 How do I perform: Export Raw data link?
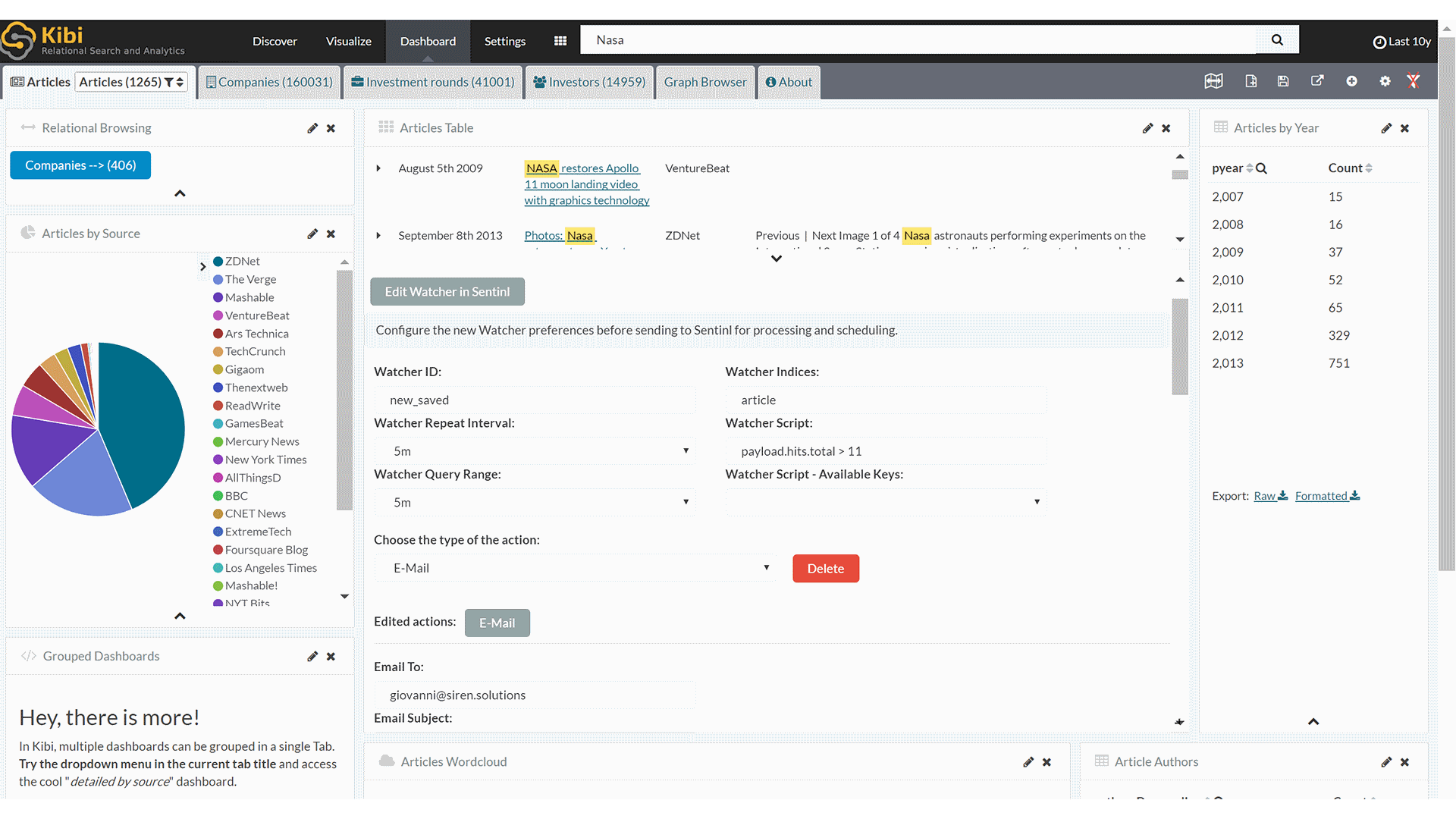1271,496
